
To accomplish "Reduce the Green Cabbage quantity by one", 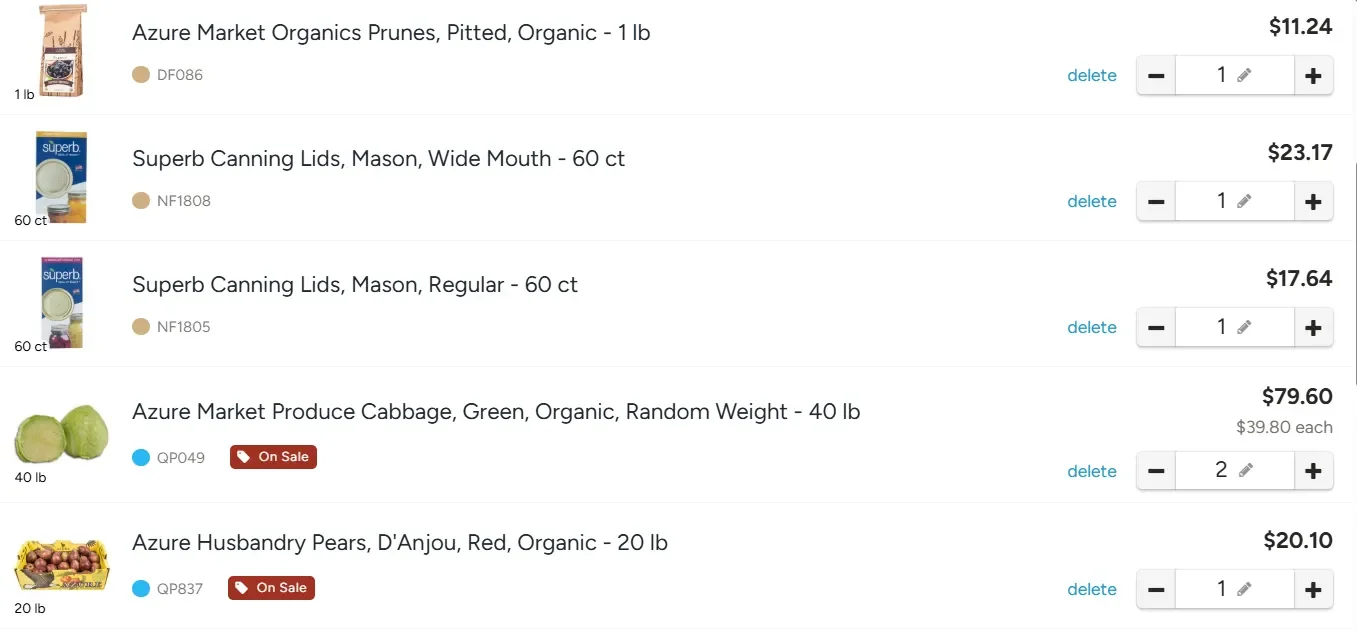I will tap(1156, 470).
